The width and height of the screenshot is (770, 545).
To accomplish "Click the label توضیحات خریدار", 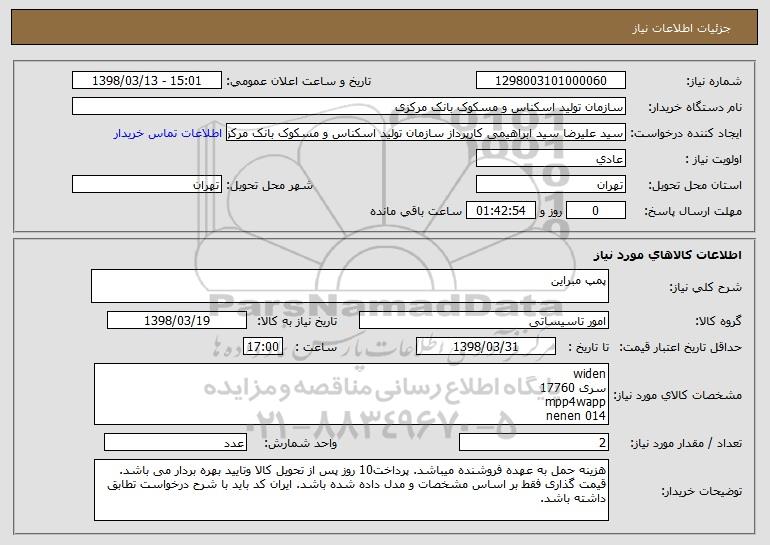I will point(701,491).
